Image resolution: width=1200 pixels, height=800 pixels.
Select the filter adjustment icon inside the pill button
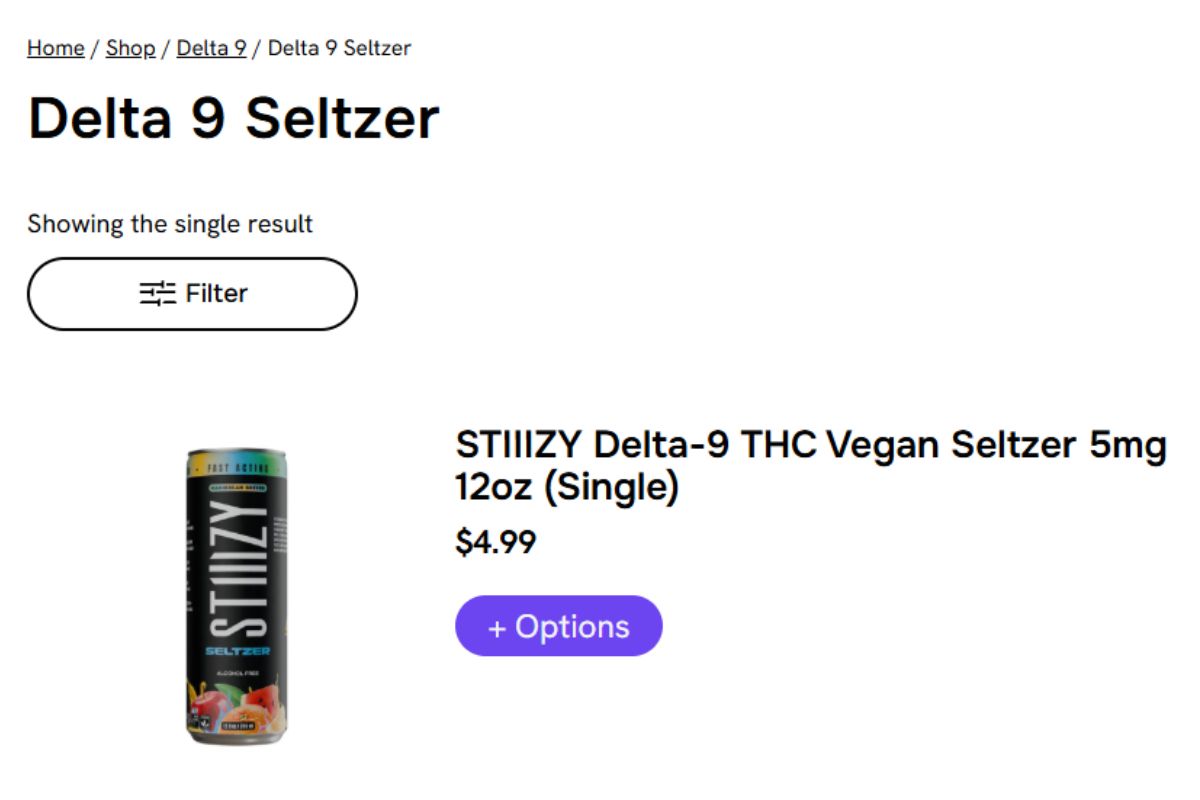click(160, 293)
